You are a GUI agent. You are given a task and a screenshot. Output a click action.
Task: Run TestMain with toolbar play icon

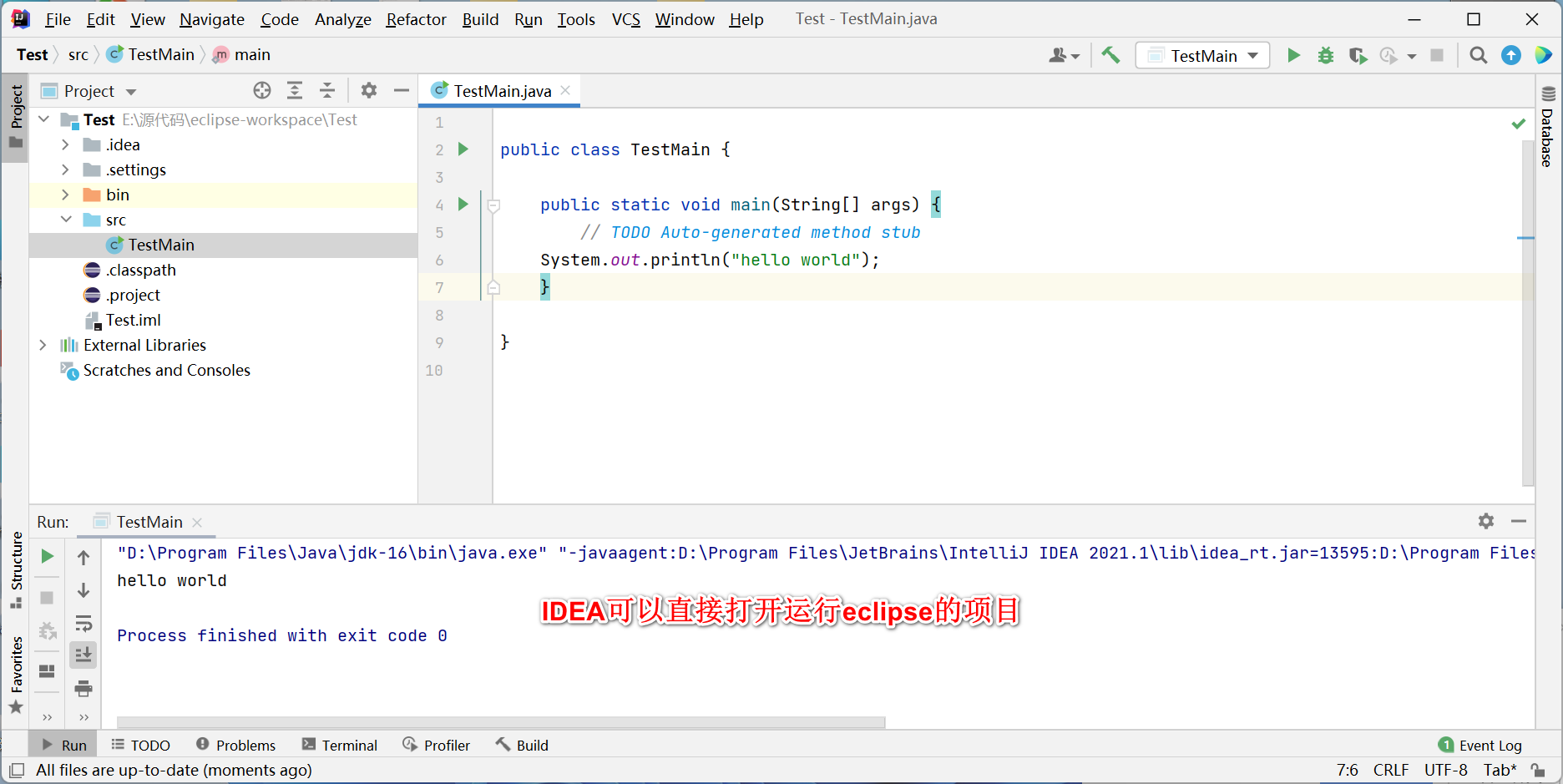pyautogui.click(x=1293, y=55)
